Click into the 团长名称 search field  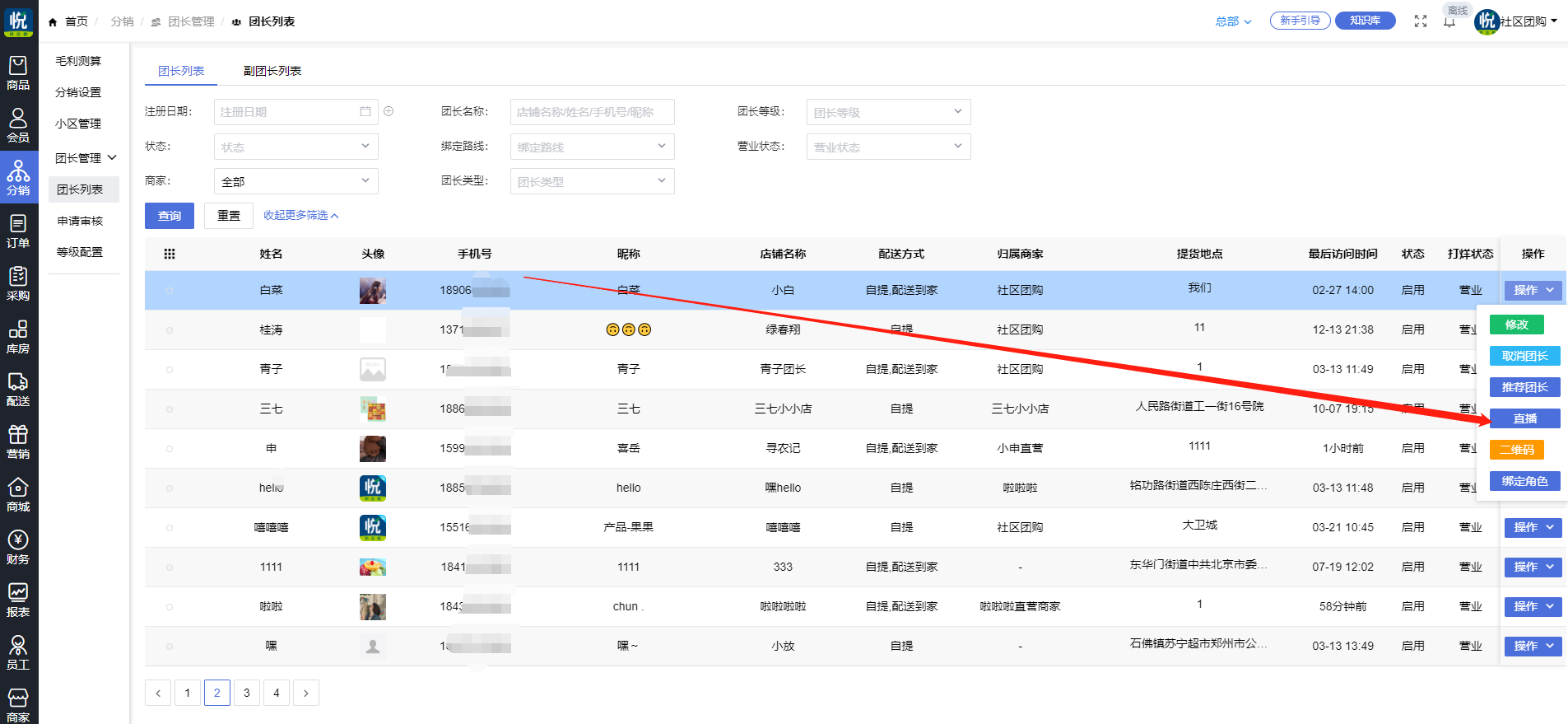[592, 112]
